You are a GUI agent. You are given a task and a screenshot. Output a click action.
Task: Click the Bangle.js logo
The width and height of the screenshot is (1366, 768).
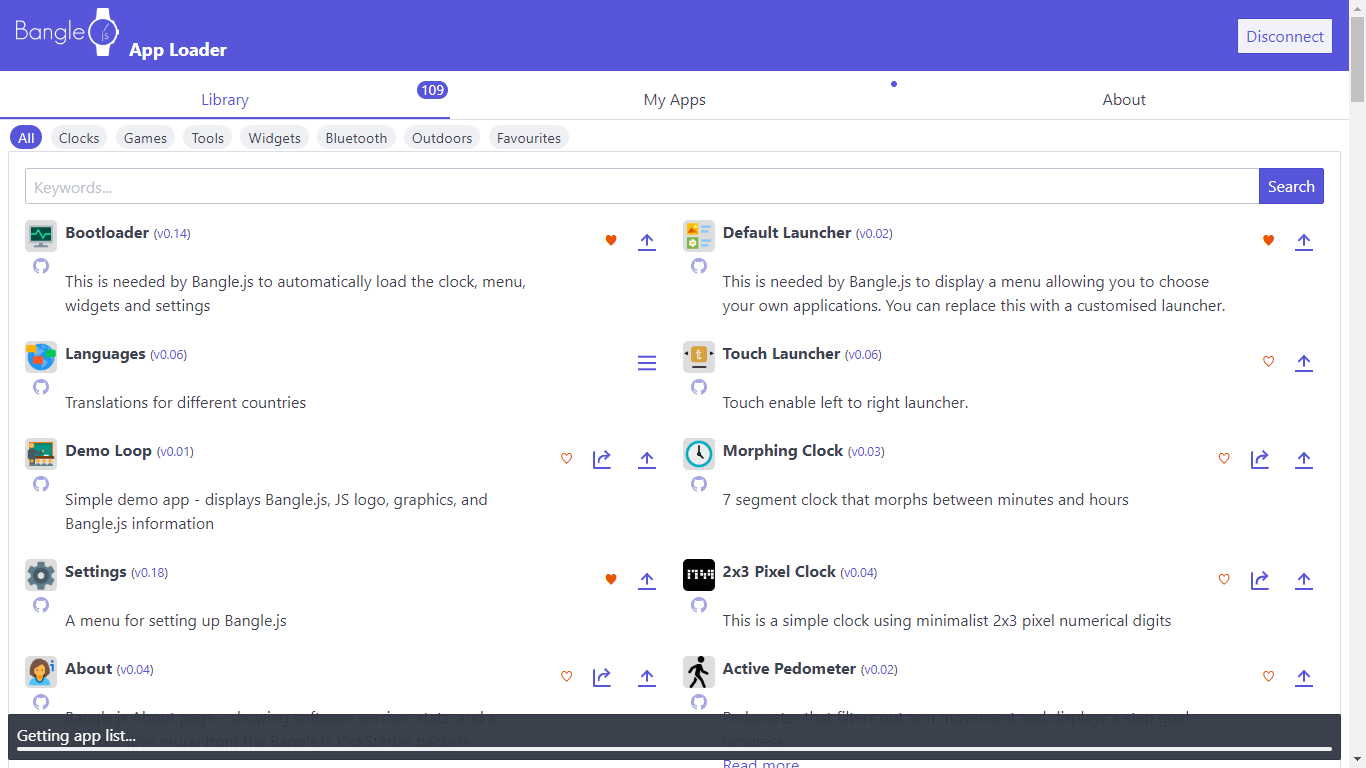pos(67,32)
